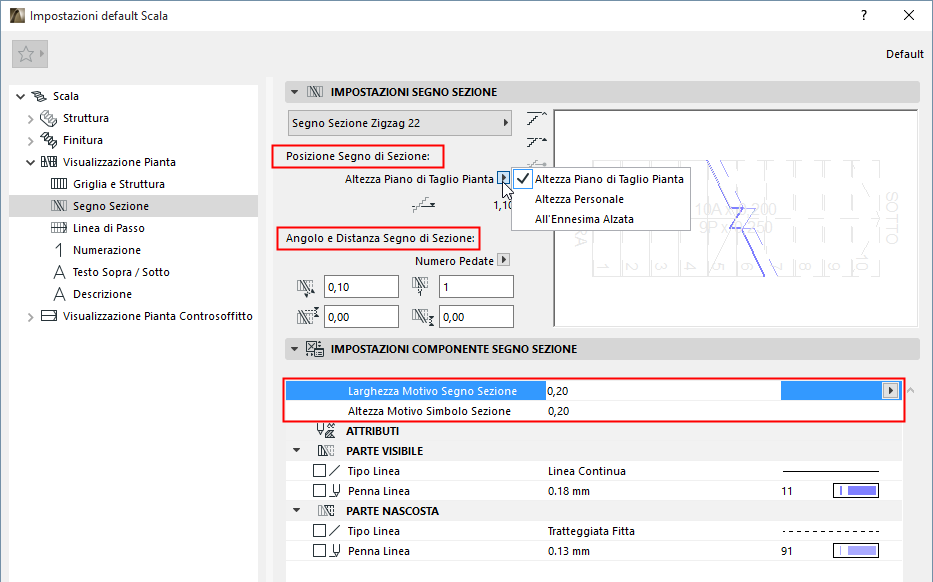Expand Visualizzazione Pianta Controsoffitto node
Screen dimensions: 933x582
pyautogui.click(x=30, y=317)
